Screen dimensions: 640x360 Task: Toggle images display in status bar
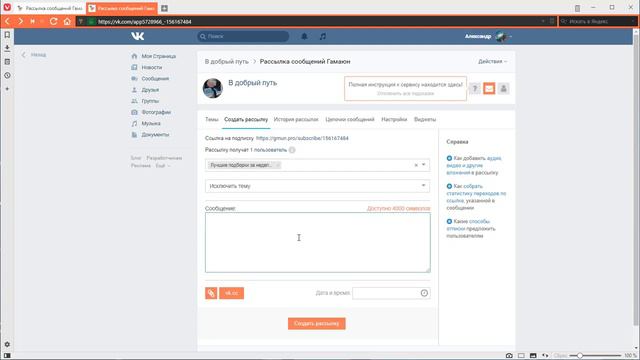pyautogui.click(x=533, y=356)
